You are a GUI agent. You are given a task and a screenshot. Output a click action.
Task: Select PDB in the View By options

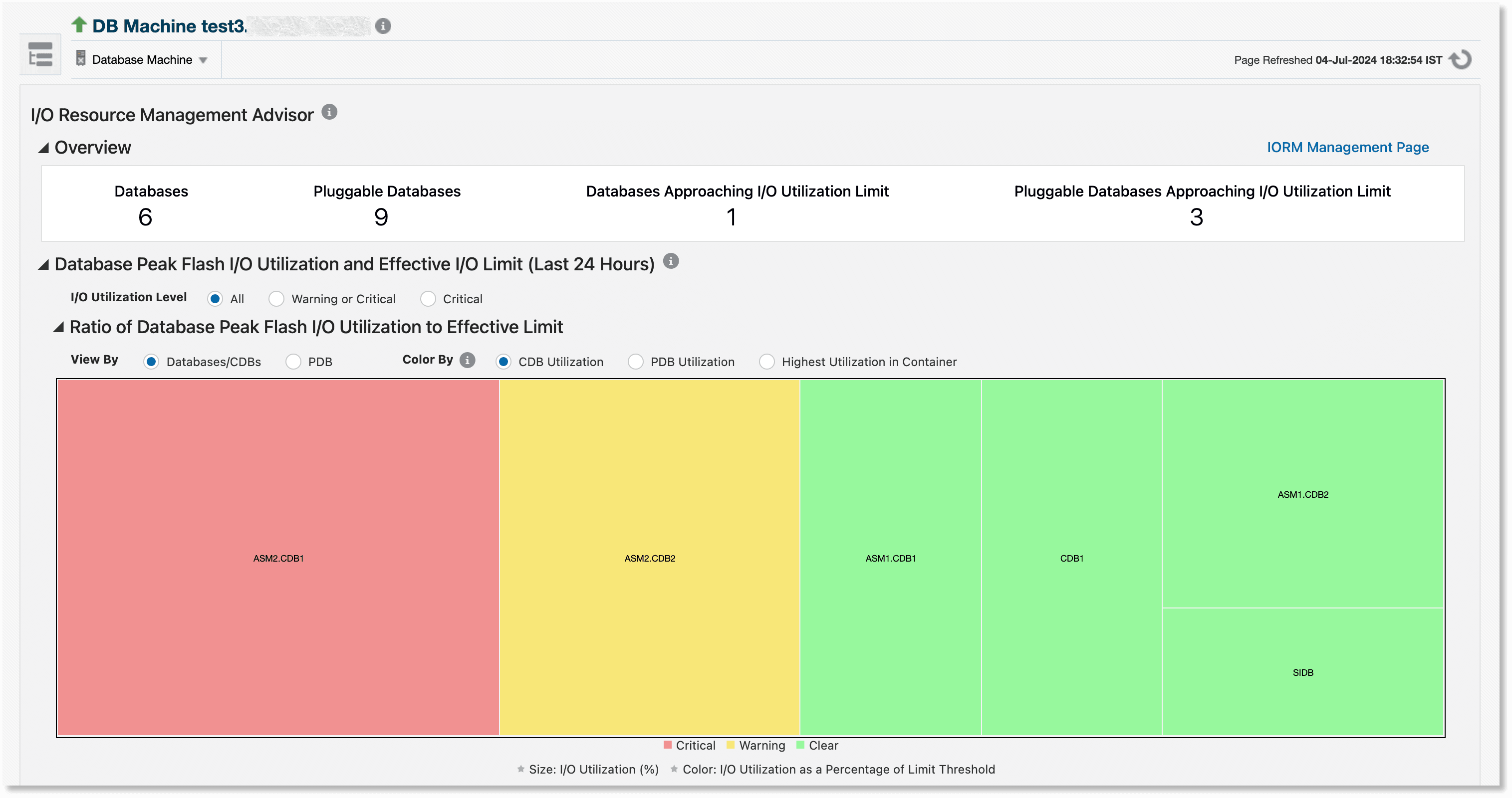[x=293, y=362]
